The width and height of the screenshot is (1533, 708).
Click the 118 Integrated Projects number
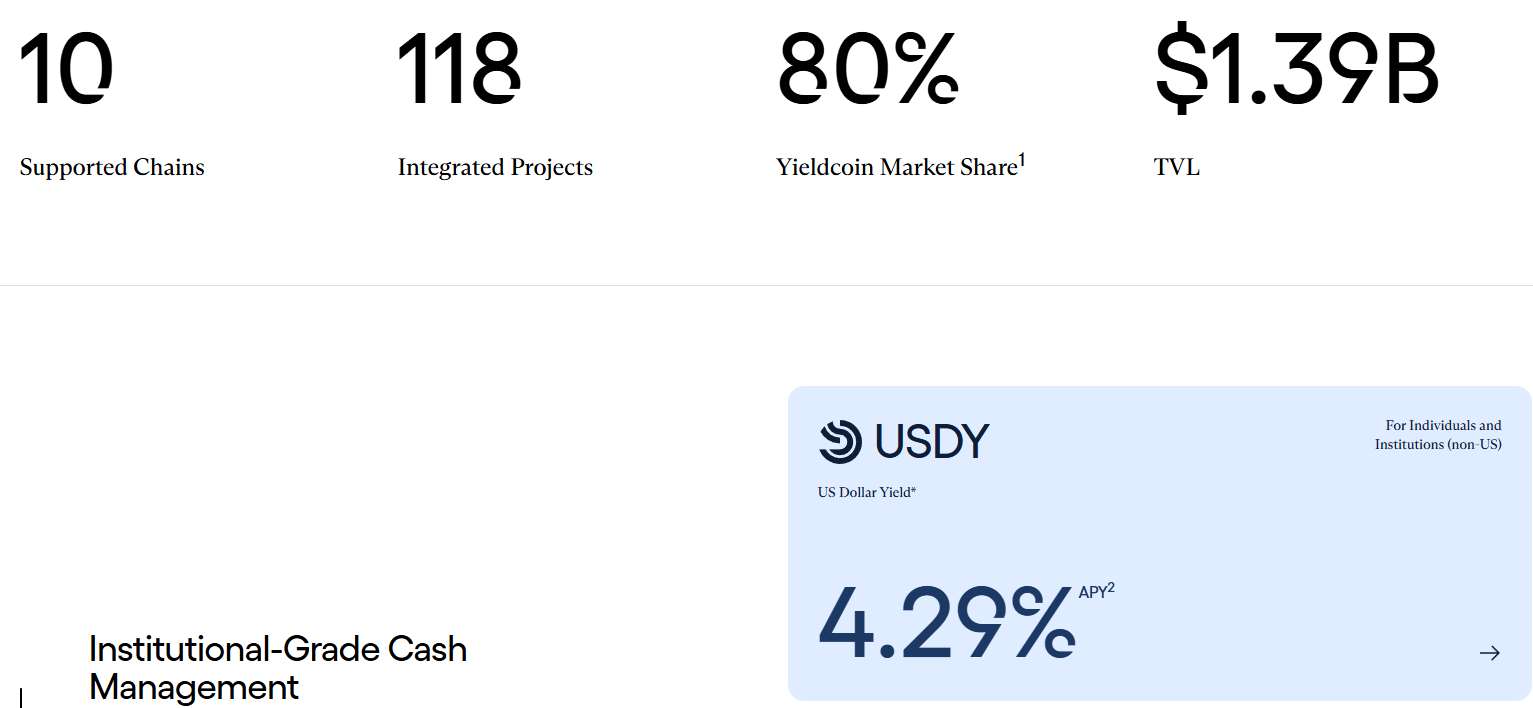[459, 69]
